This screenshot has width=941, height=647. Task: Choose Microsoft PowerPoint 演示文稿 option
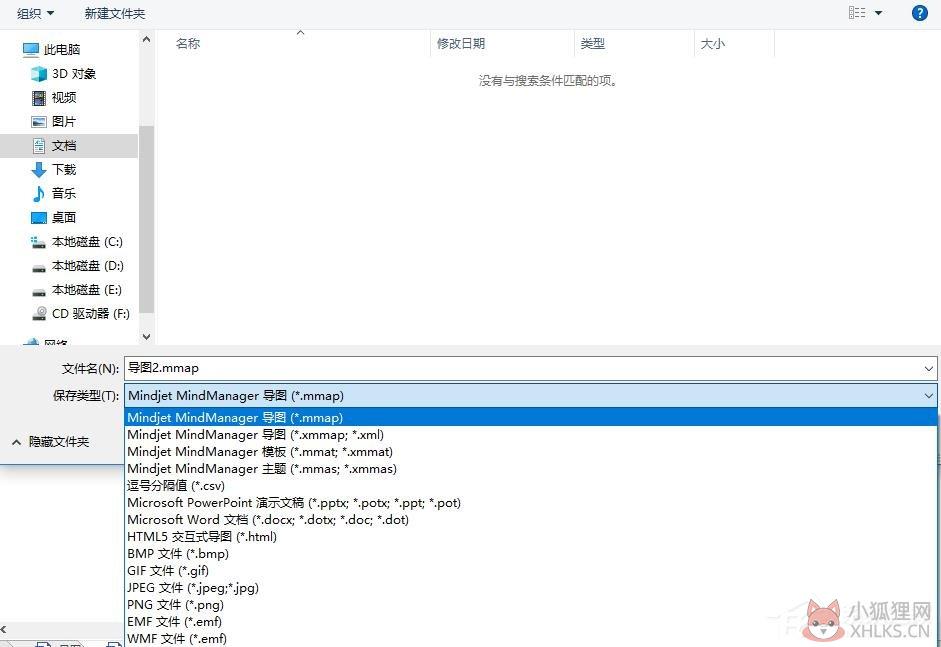[x=531, y=502]
